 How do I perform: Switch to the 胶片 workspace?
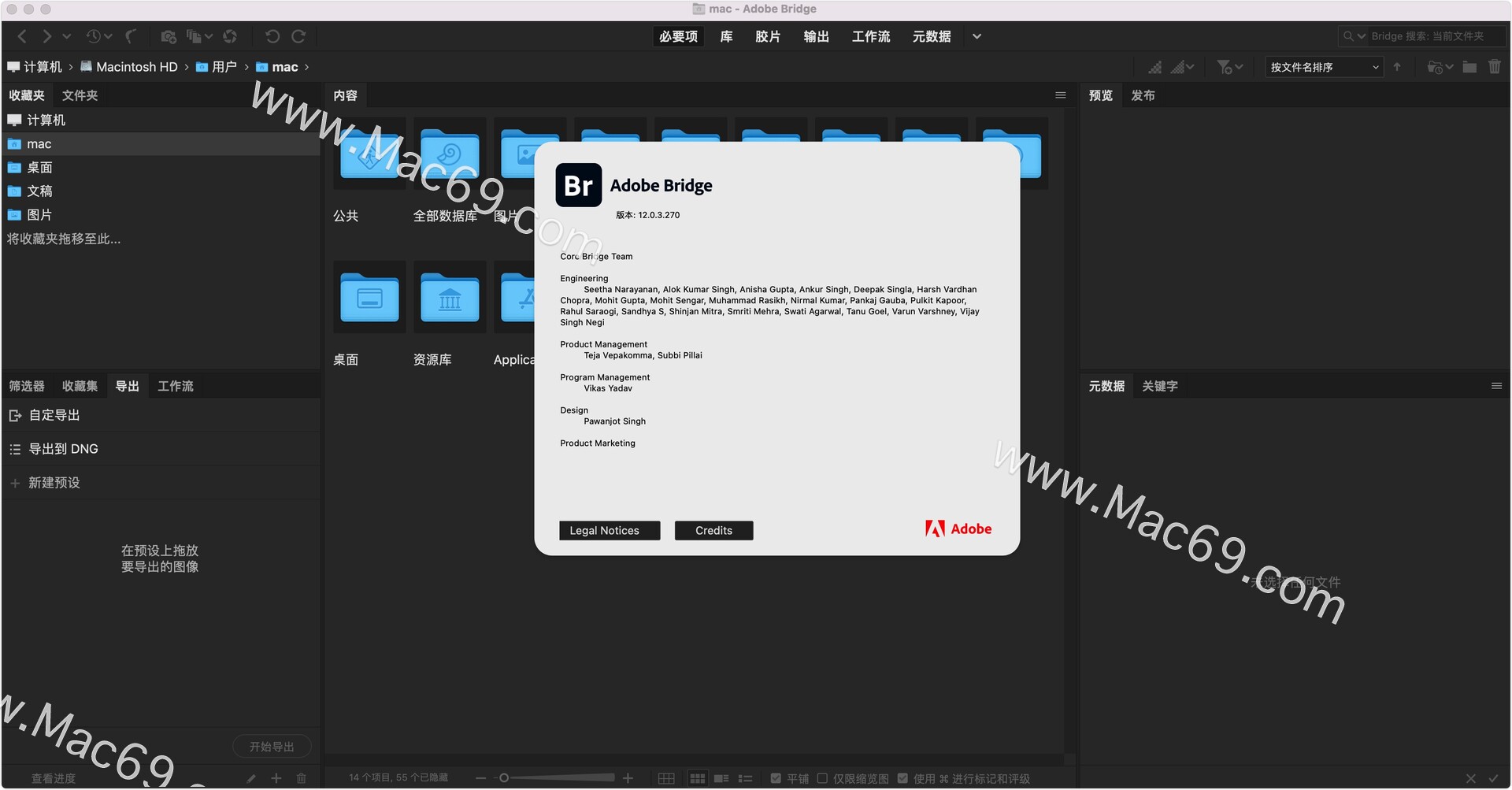tap(768, 36)
